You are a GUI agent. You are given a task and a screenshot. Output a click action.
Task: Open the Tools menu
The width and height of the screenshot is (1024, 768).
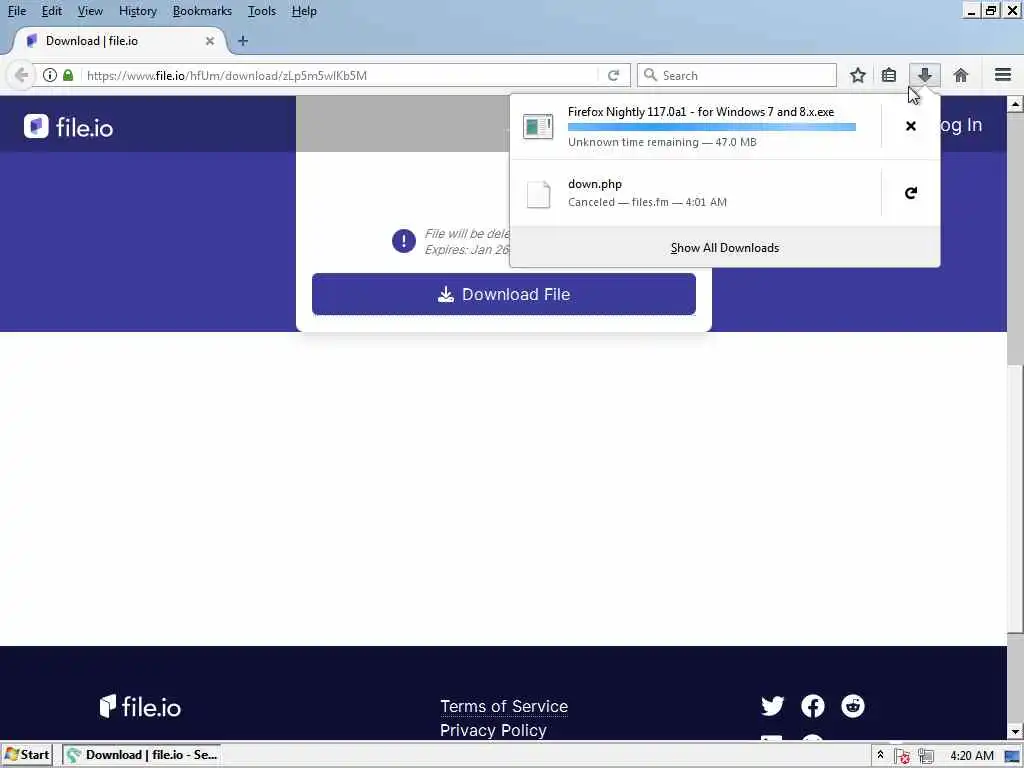click(x=262, y=11)
